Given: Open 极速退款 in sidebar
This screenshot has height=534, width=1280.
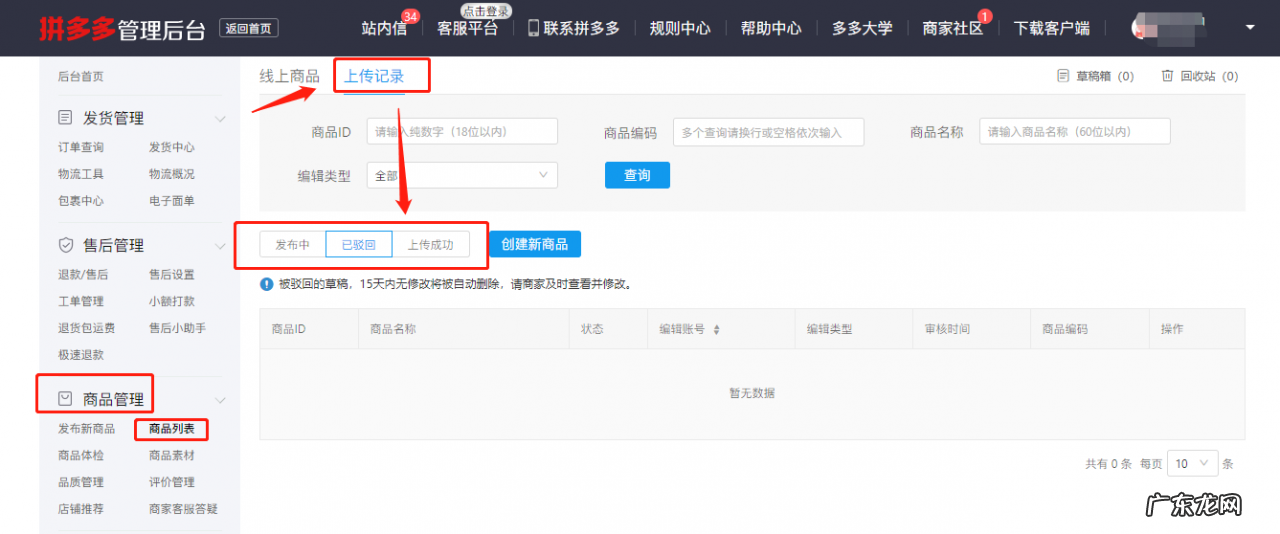Looking at the screenshot, I should click(81, 355).
